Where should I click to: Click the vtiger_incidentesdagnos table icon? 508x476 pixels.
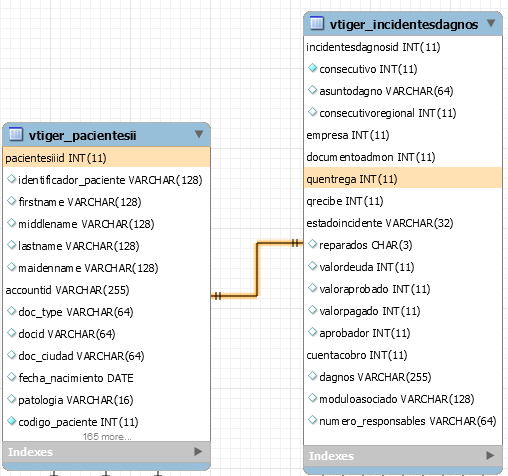[317, 23]
